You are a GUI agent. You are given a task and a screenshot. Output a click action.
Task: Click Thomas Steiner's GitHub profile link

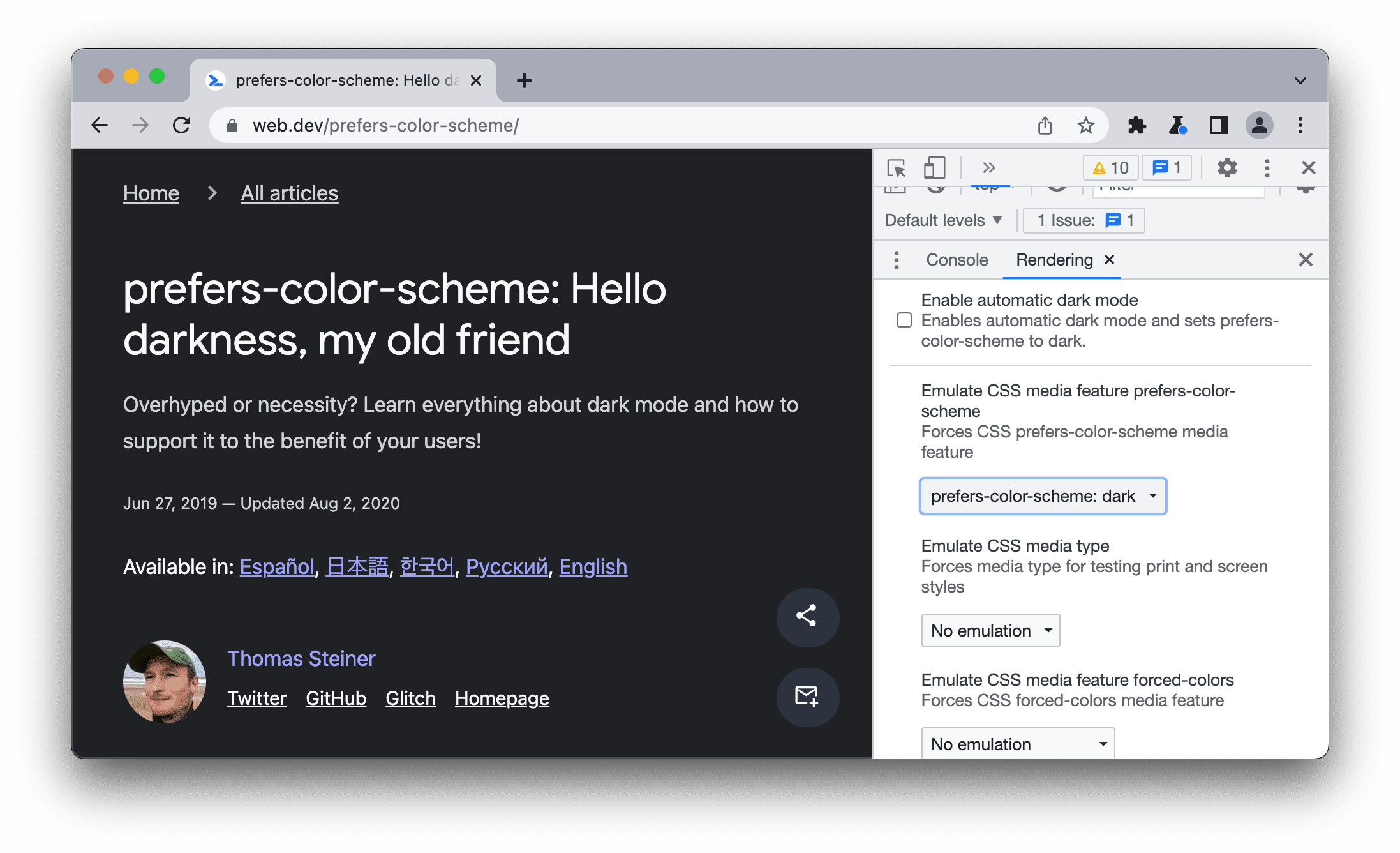tap(336, 698)
